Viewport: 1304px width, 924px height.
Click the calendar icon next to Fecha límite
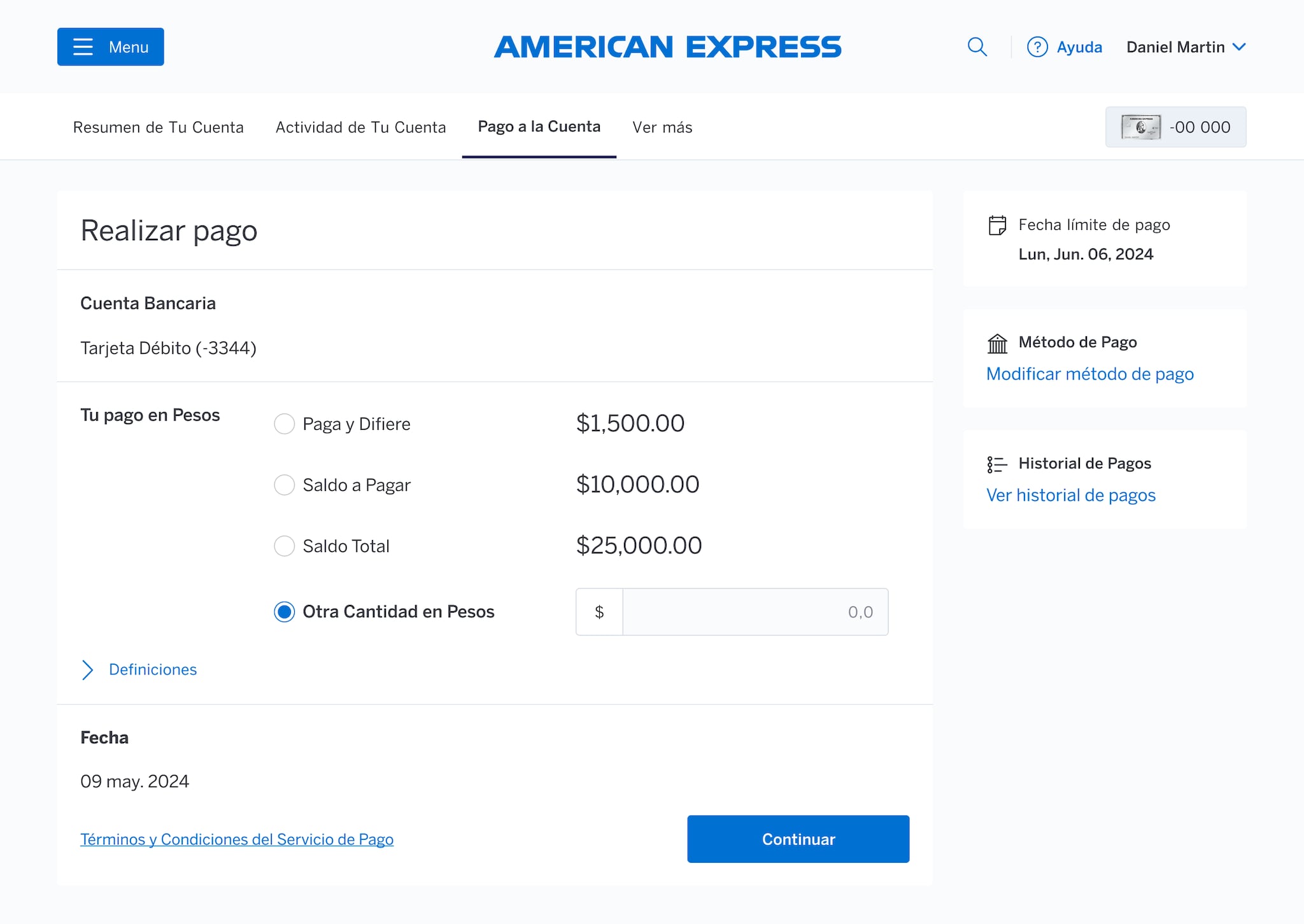click(x=996, y=224)
